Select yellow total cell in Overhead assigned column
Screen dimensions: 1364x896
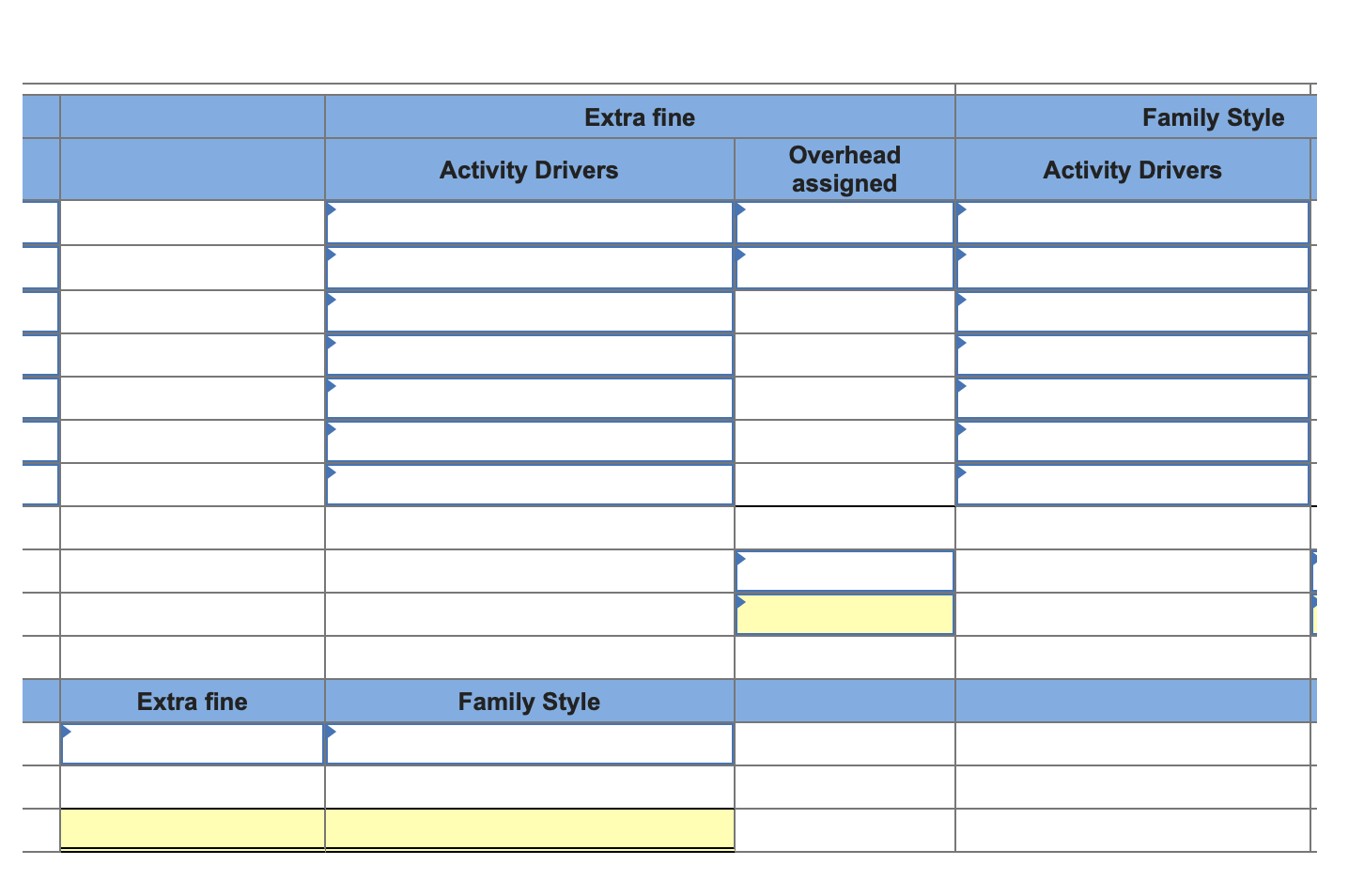coord(845,614)
